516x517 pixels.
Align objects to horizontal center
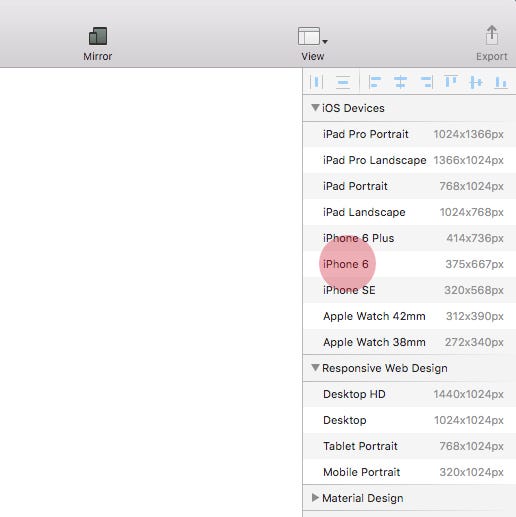click(x=400, y=82)
